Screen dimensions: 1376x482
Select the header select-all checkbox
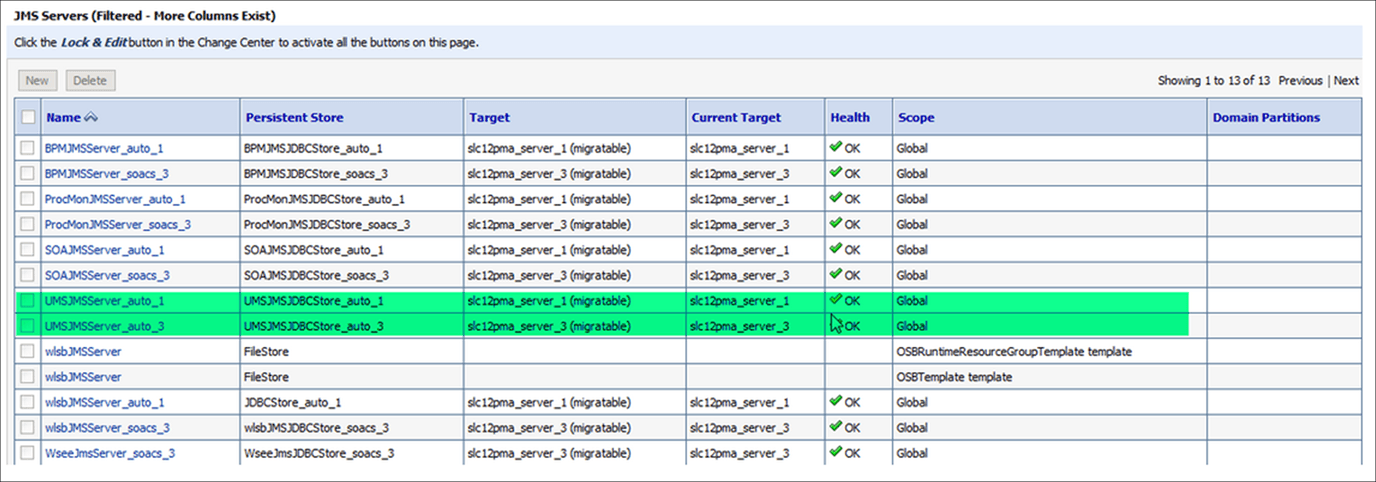click(x=28, y=117)
